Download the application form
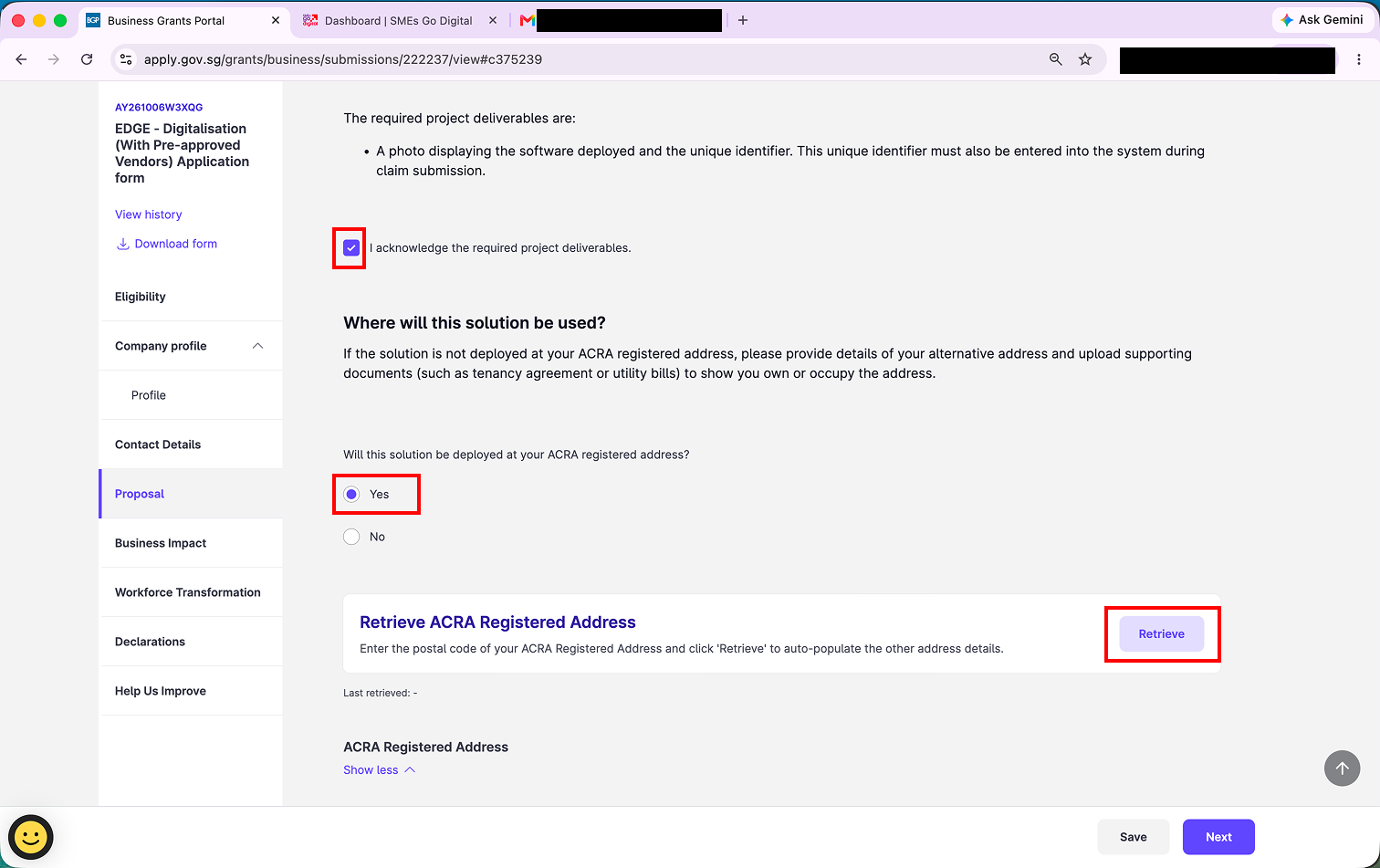1380x868 pixels. point(166,244)
